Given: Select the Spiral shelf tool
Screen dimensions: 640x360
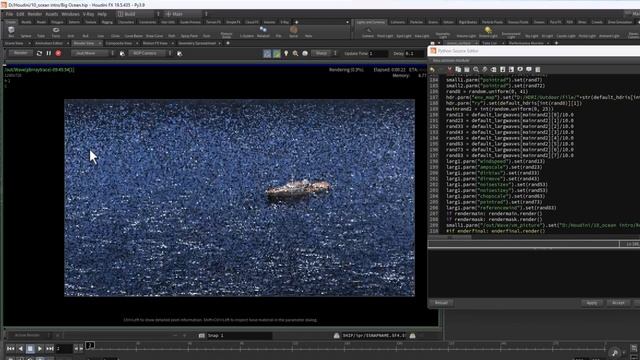Looking at the screenshot, I should coord(293,32).
